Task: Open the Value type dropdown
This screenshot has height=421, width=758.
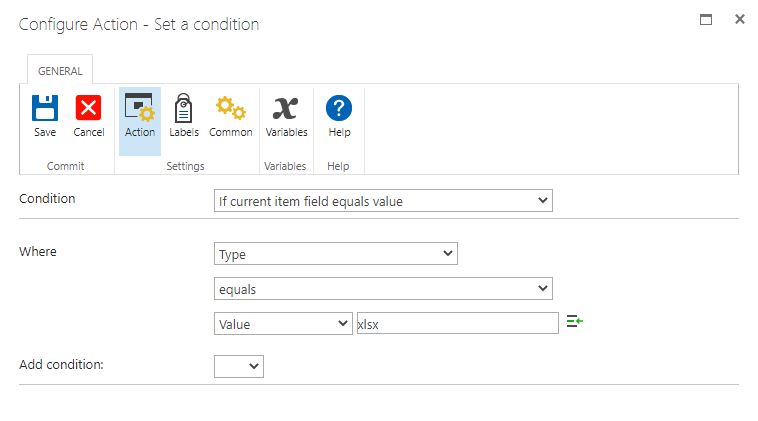Action: [x=283, y=323]
